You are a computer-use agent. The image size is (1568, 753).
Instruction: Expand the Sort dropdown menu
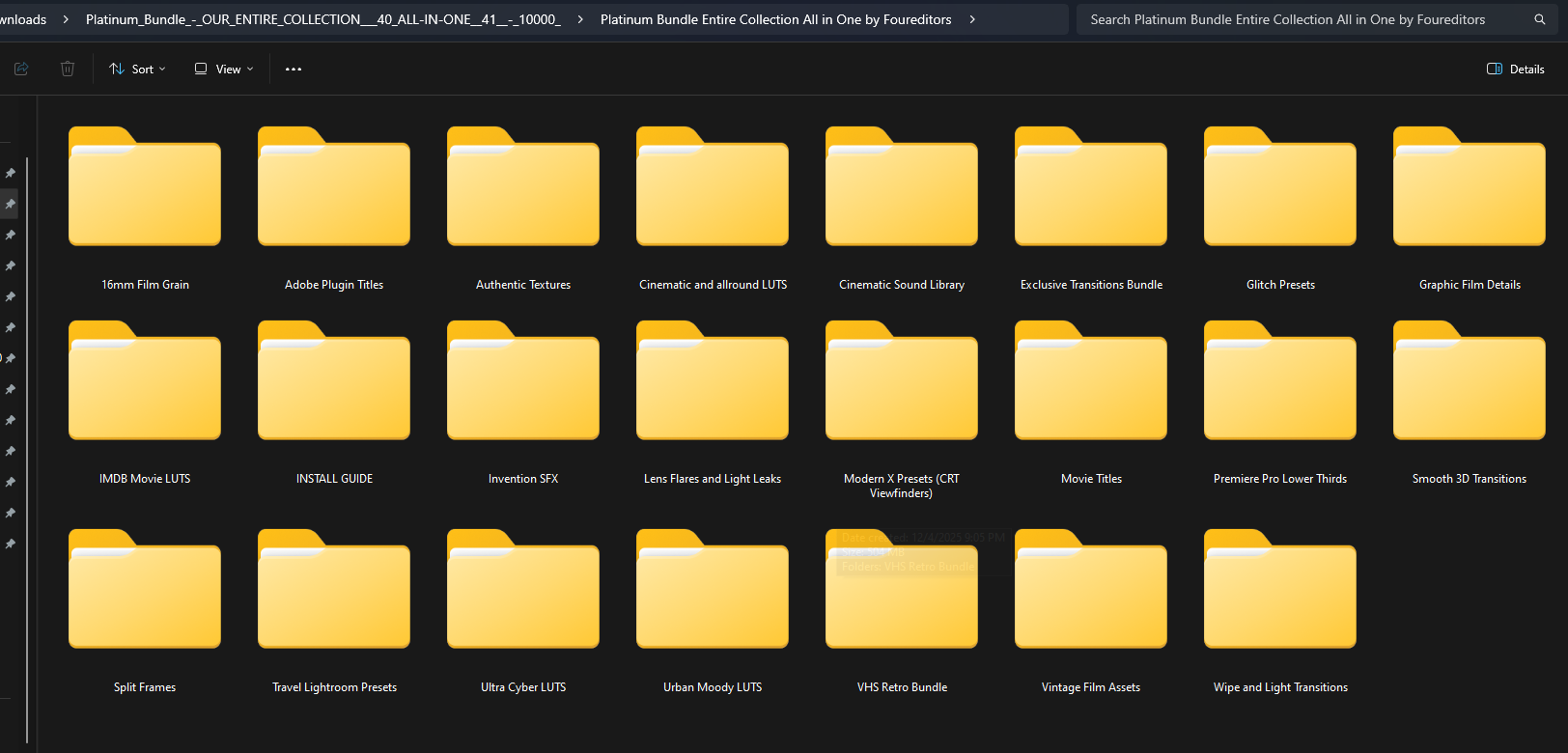pos(138,70)
